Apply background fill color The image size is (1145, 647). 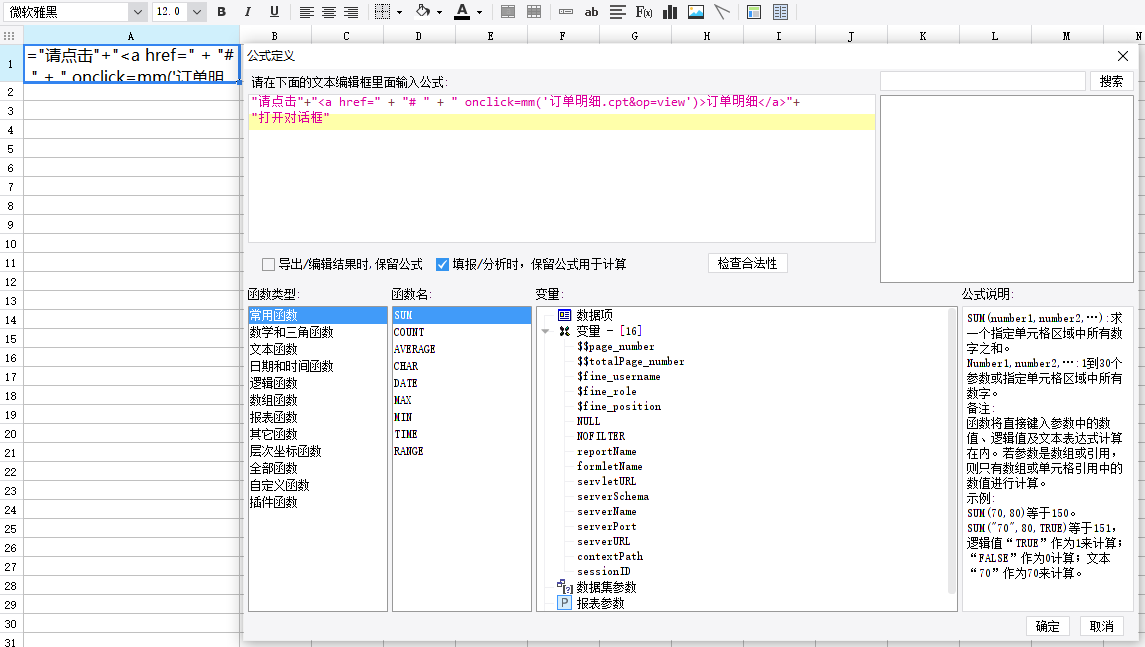[423, 12]
